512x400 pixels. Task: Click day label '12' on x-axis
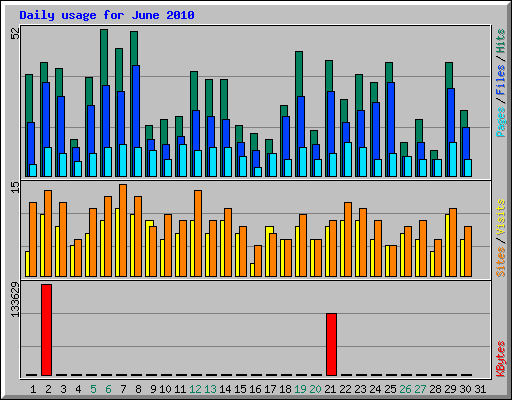195,389
